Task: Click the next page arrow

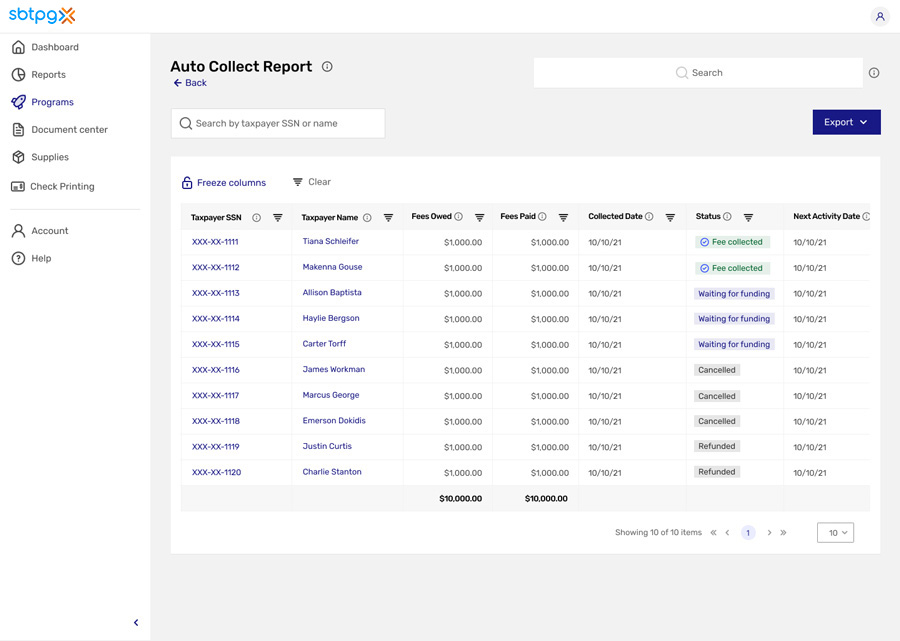Action: click(769, 533)
